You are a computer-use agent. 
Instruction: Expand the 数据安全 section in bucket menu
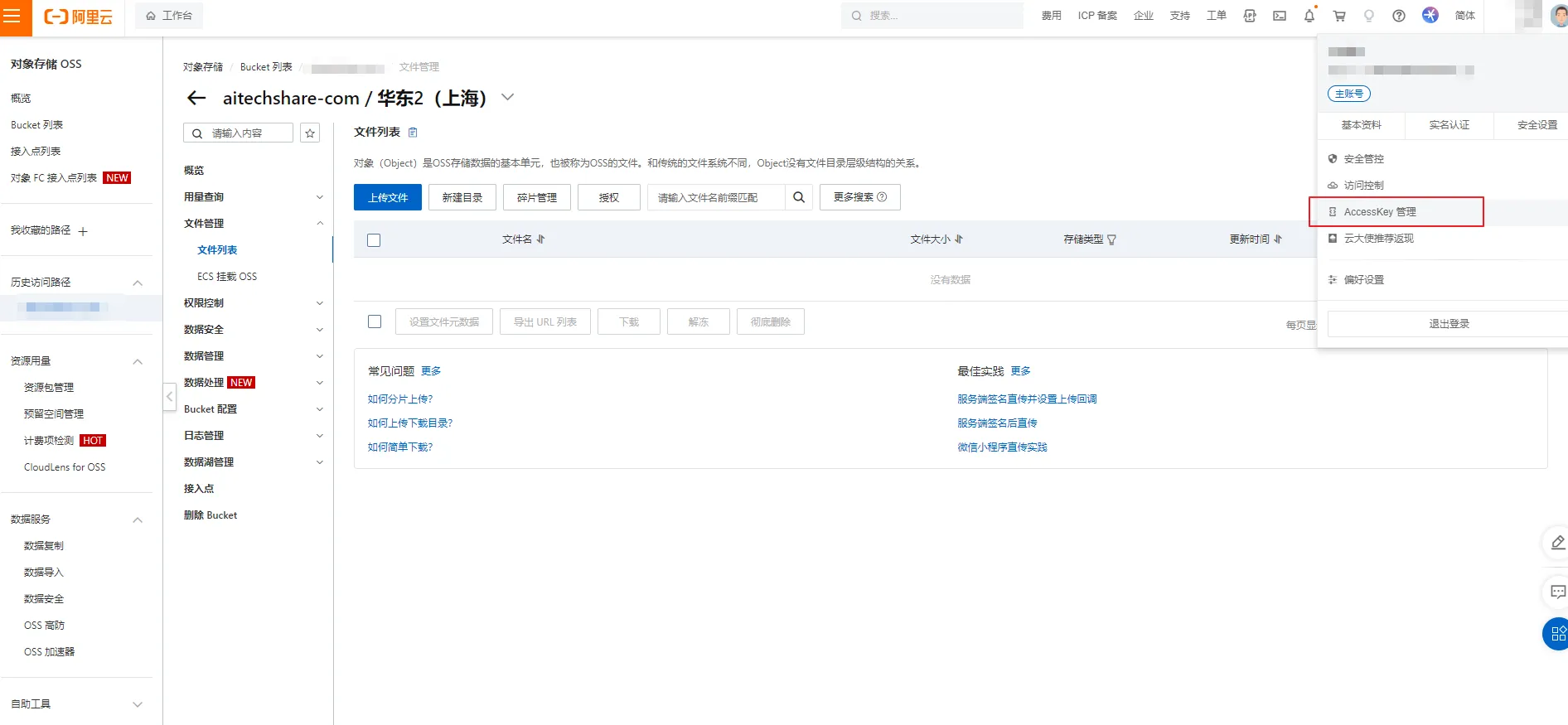tap(320, 330)
